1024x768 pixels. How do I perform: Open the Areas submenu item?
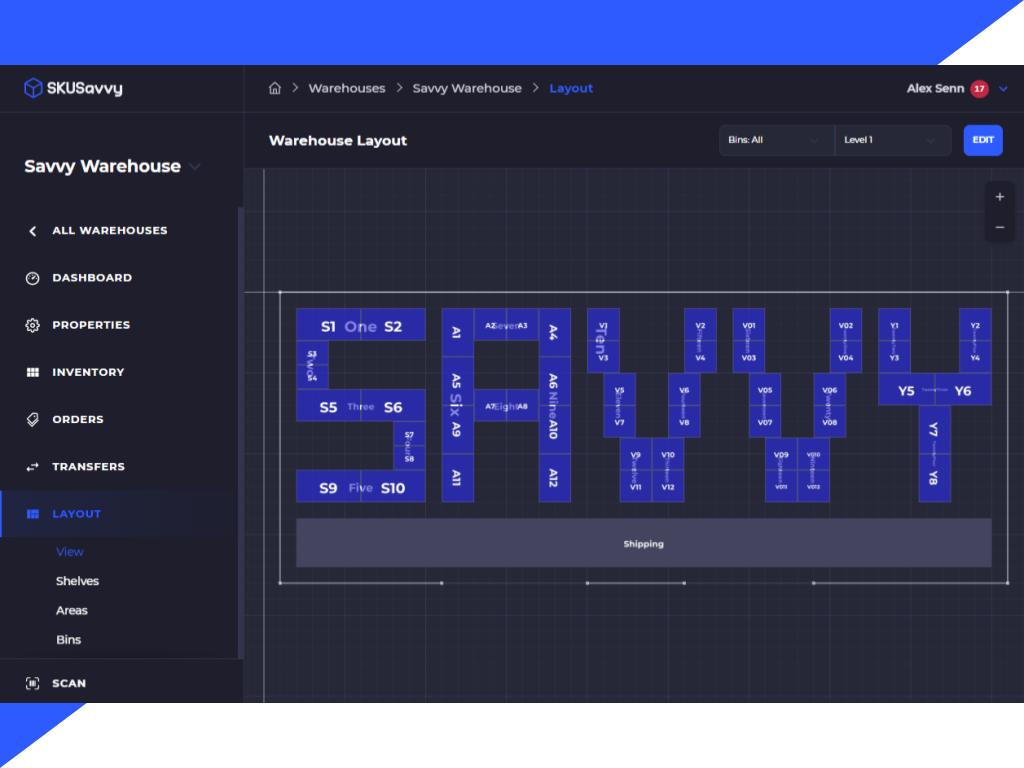click(72, 611)
